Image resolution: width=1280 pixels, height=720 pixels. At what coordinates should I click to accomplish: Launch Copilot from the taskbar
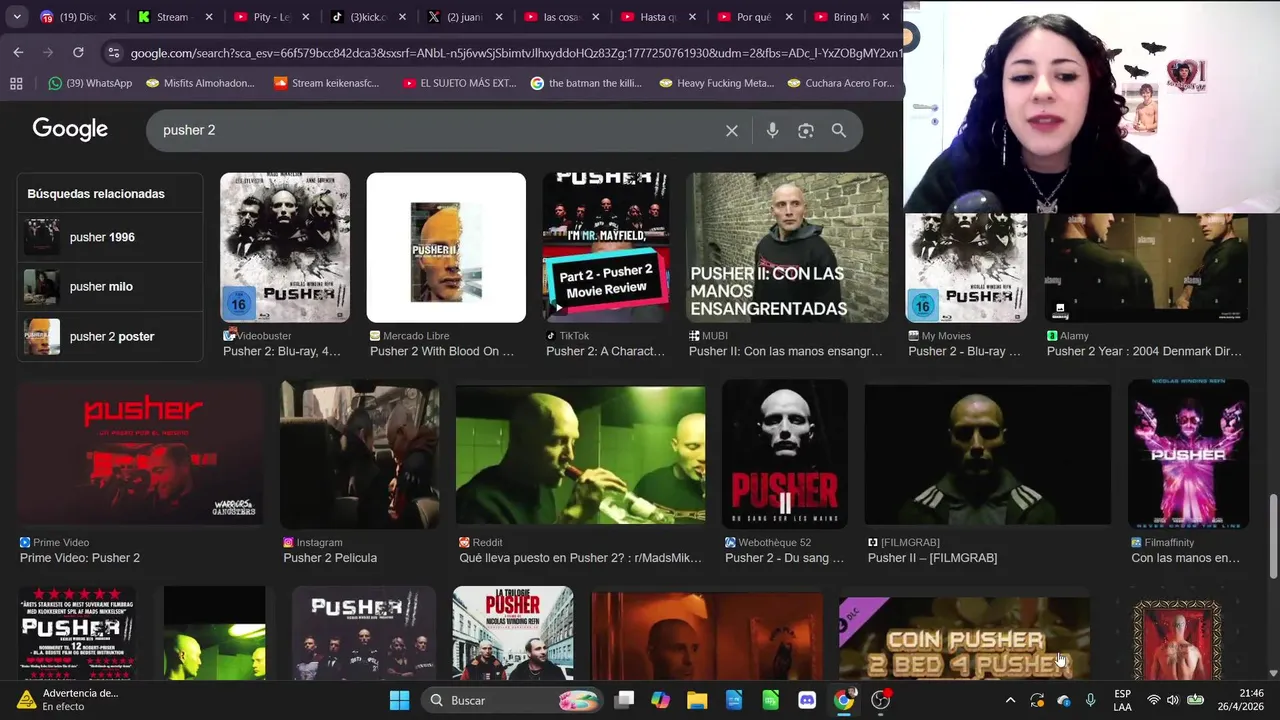click(660, 700)
